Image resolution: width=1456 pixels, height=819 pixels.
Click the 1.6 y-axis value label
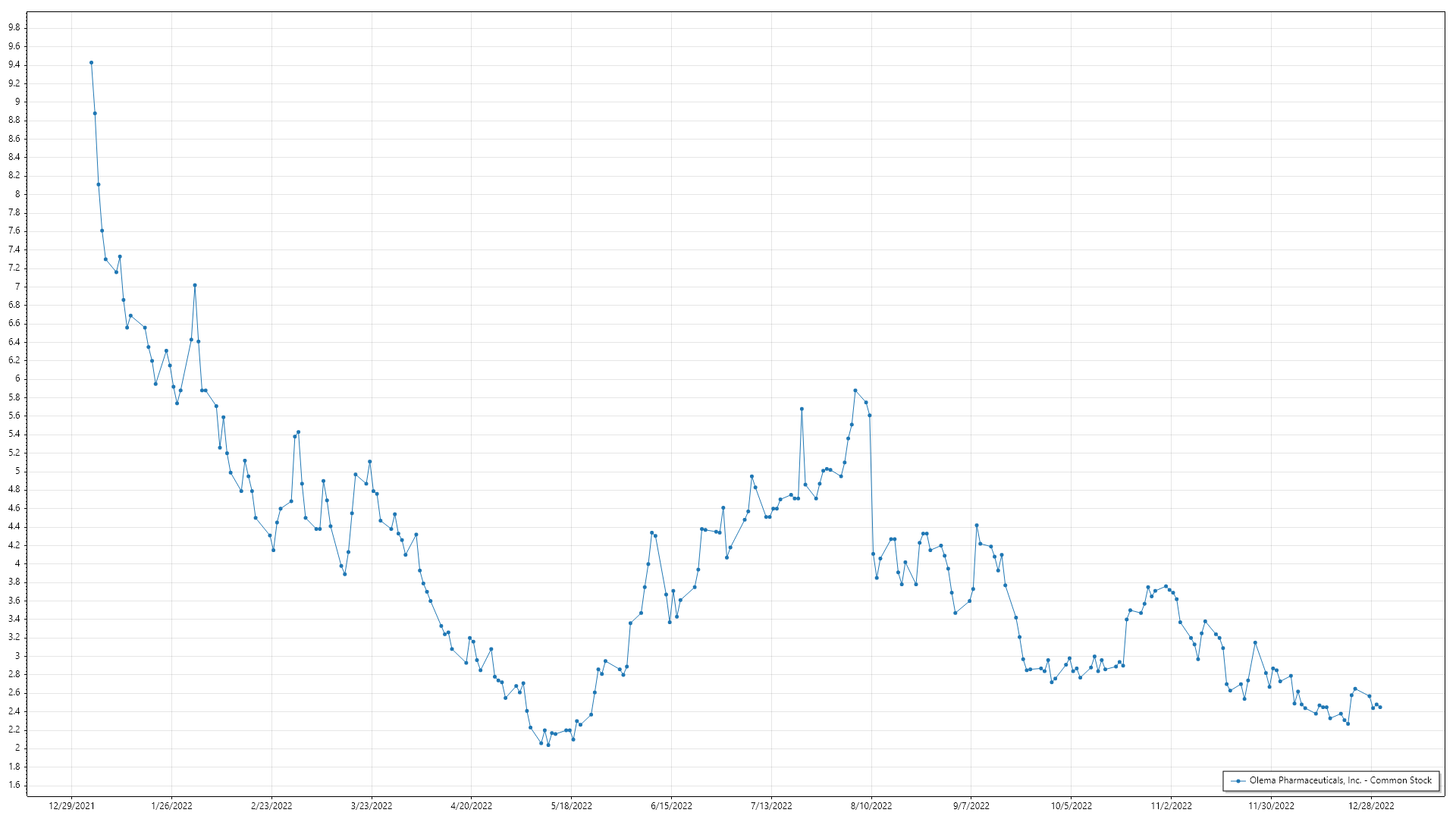pyautogui.click(x=14, y=786)
